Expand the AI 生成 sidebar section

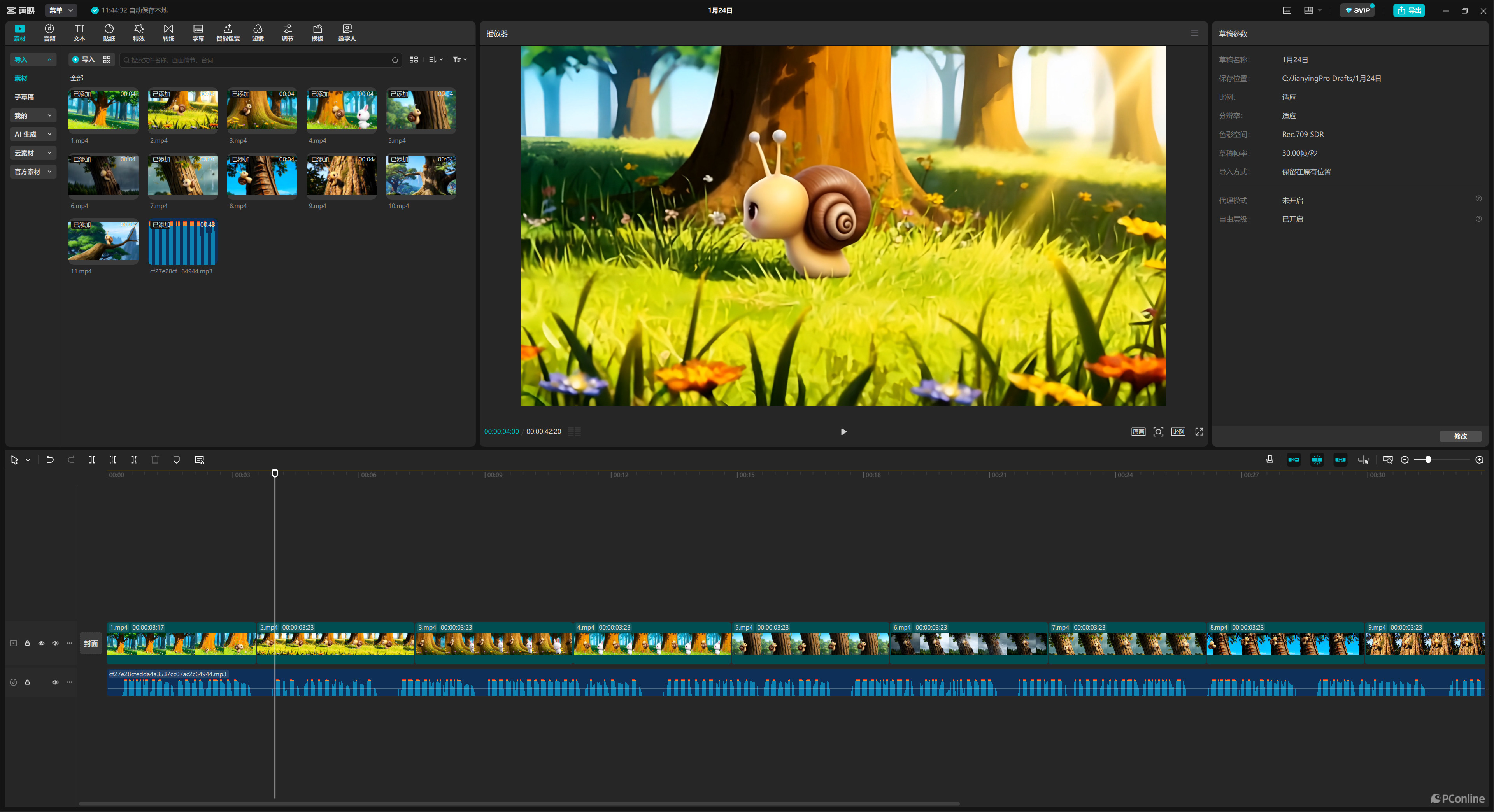pyautogui.click(x=33, y=134)
